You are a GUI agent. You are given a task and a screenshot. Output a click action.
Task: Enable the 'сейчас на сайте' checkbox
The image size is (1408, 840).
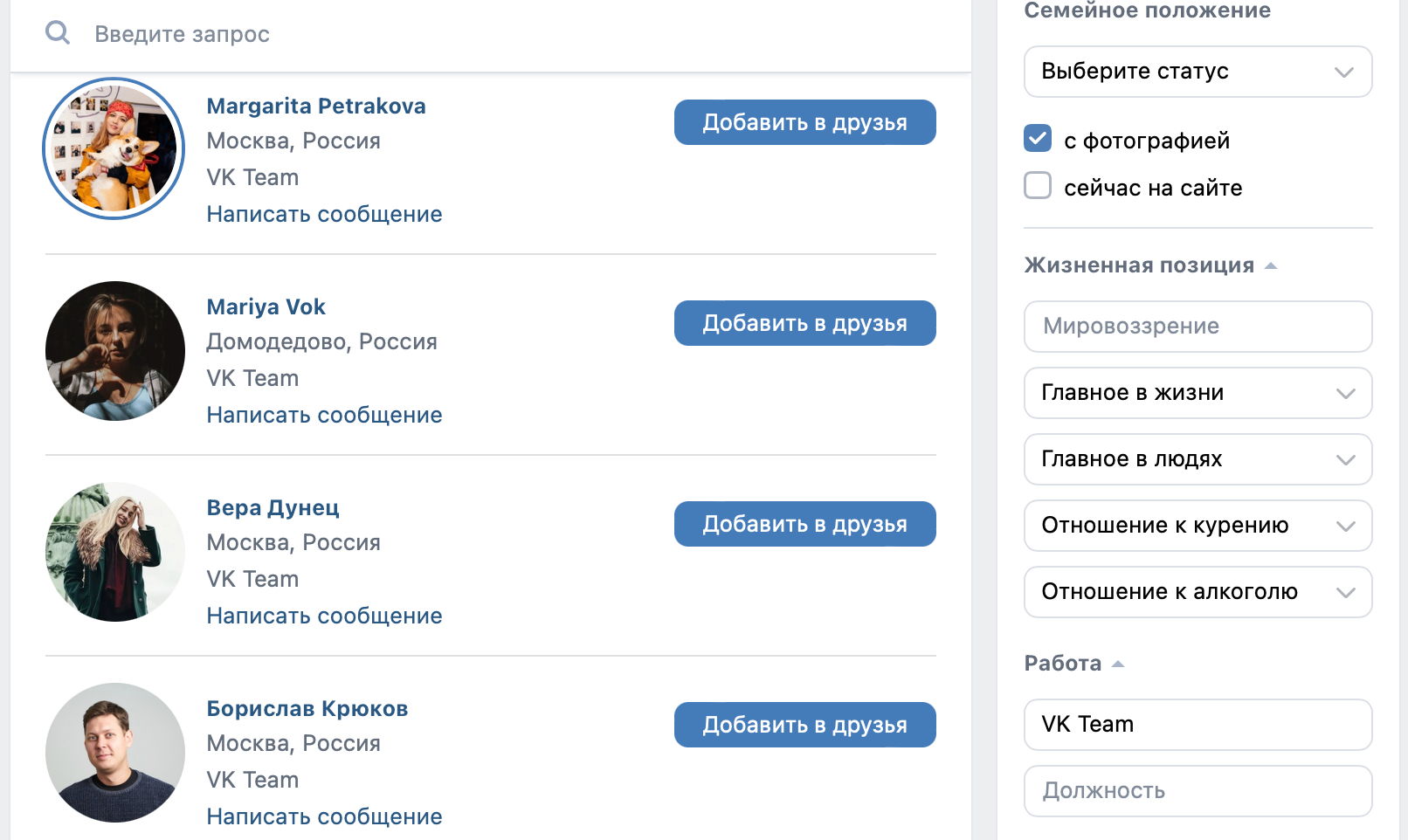coord(1038,186)
